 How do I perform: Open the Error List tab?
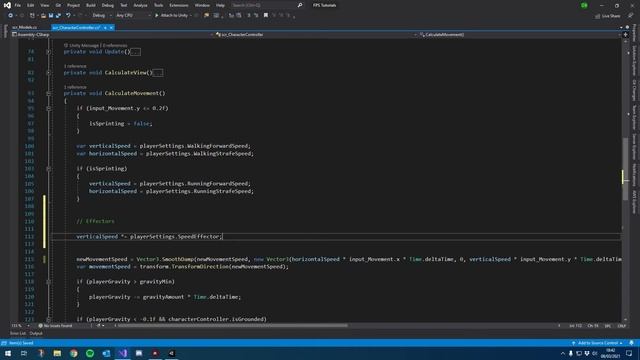coord(18,333)
